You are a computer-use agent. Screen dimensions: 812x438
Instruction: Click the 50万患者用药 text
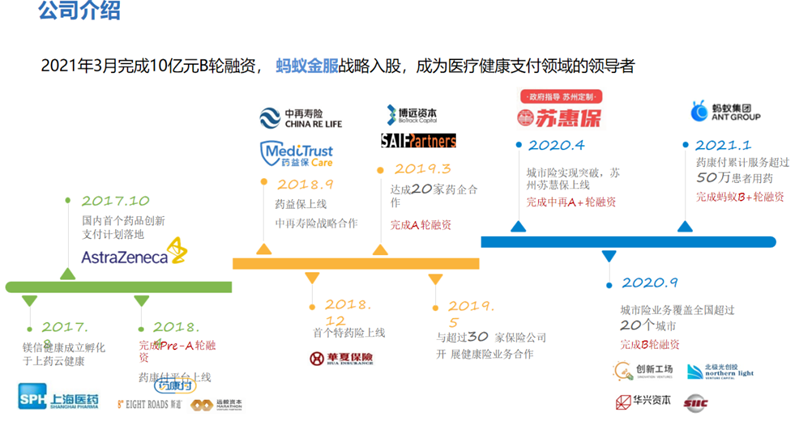(734, 178)
